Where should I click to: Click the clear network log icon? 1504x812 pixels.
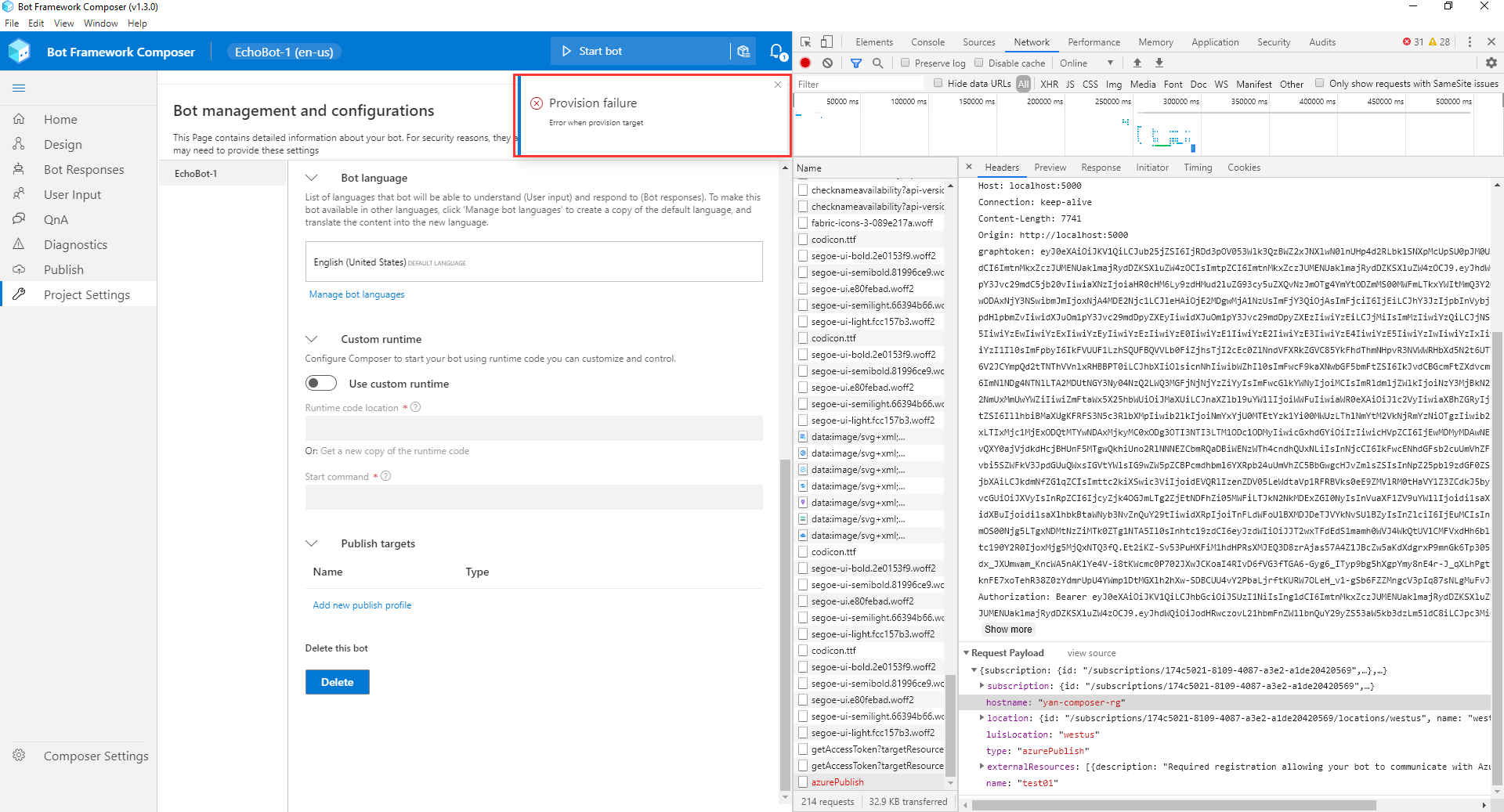[x=828, y=63]
